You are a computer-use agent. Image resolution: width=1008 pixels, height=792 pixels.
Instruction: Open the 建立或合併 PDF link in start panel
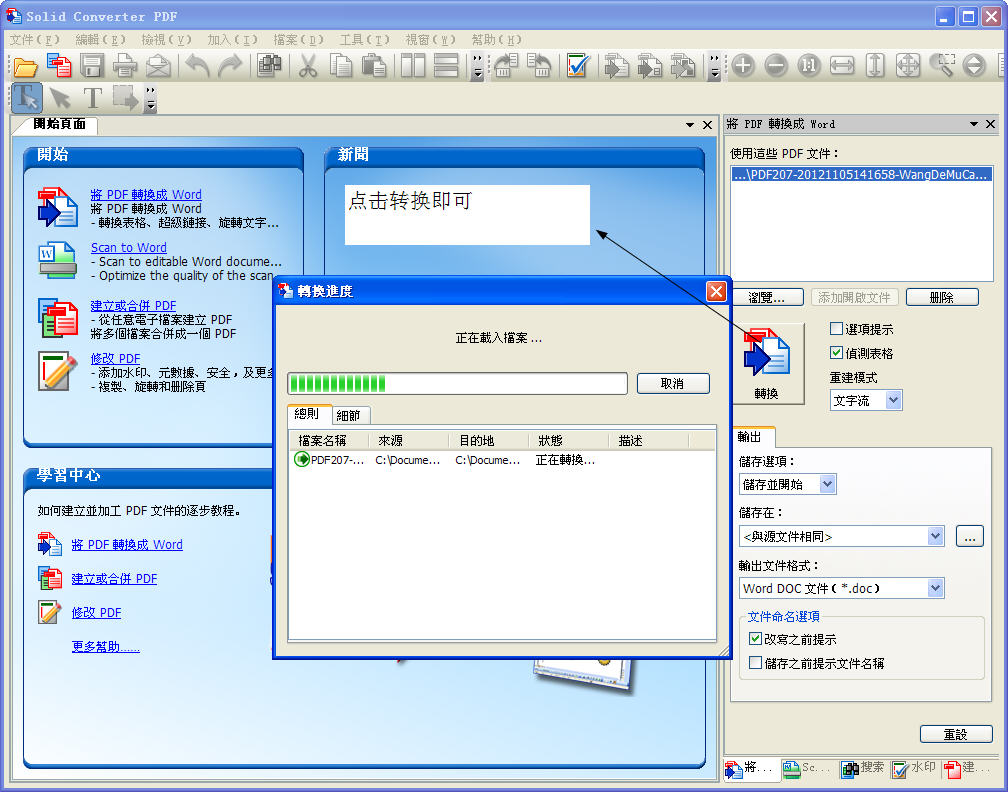pyautogui.click(x=133, y=305)
